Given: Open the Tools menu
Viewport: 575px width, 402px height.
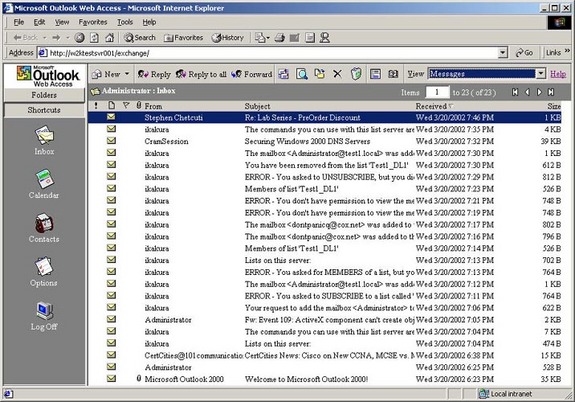Looking at the screenshot, I should click(125, 22).
